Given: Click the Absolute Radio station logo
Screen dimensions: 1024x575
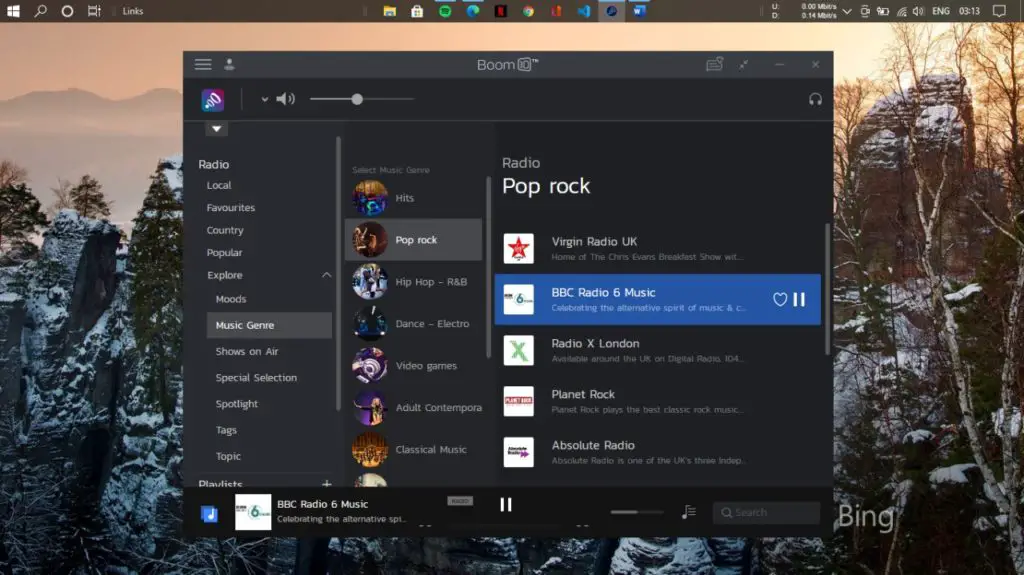Looking at the screenshot, I should click(x=519, y=452).
